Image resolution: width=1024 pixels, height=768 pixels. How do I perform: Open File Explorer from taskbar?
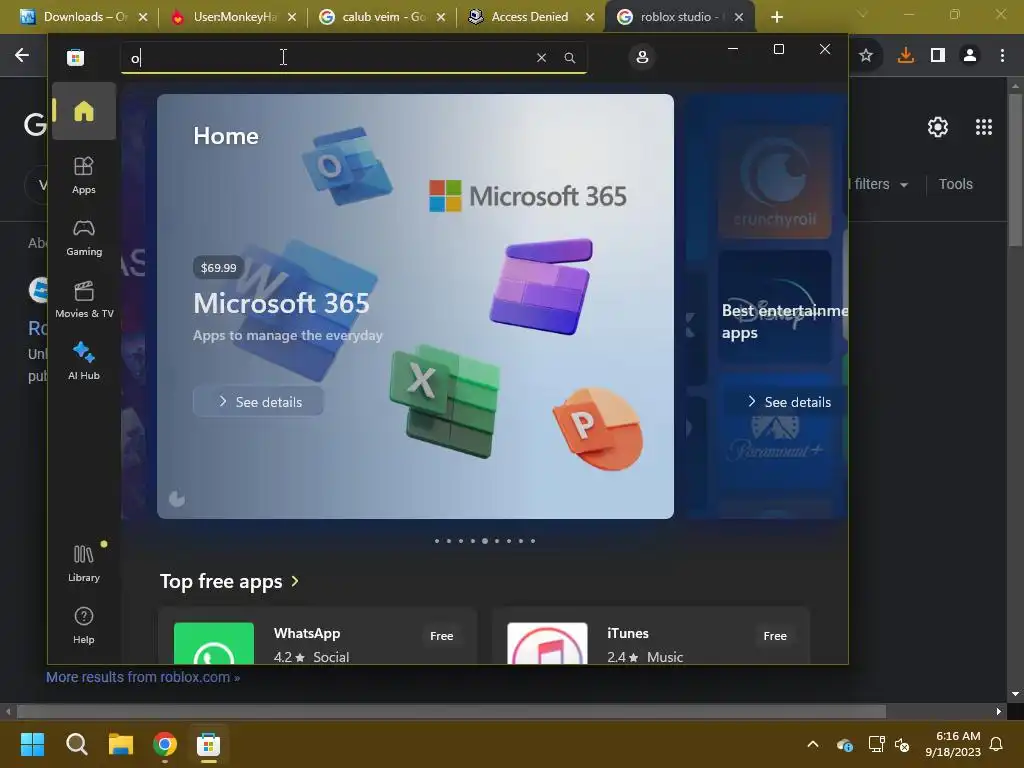(121, 744)
